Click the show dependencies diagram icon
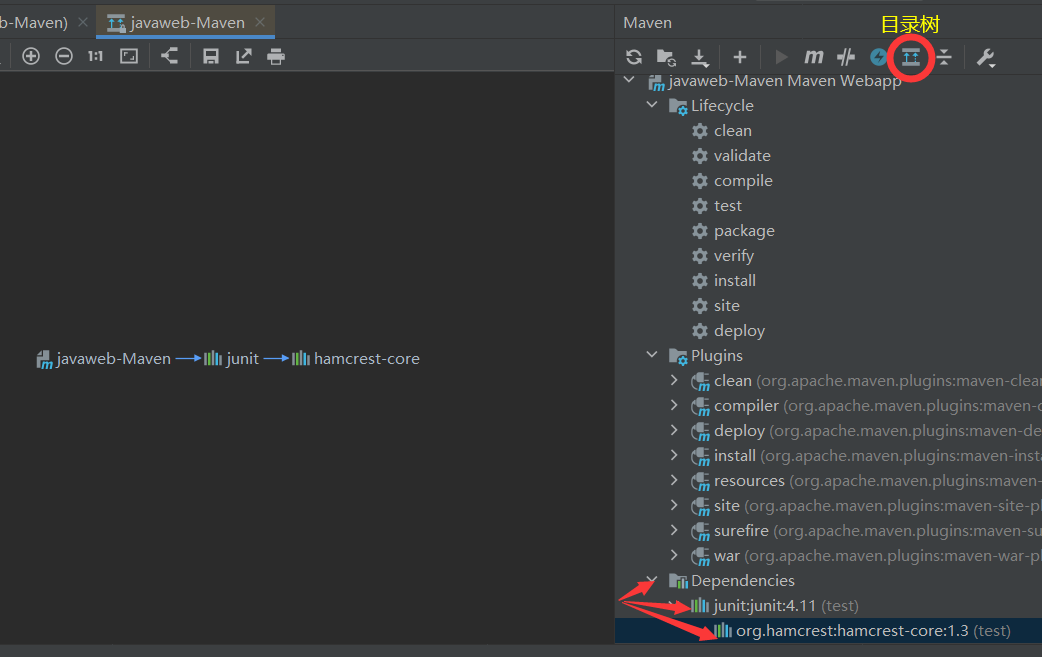1042x657 pixels. tap(911, 57)
